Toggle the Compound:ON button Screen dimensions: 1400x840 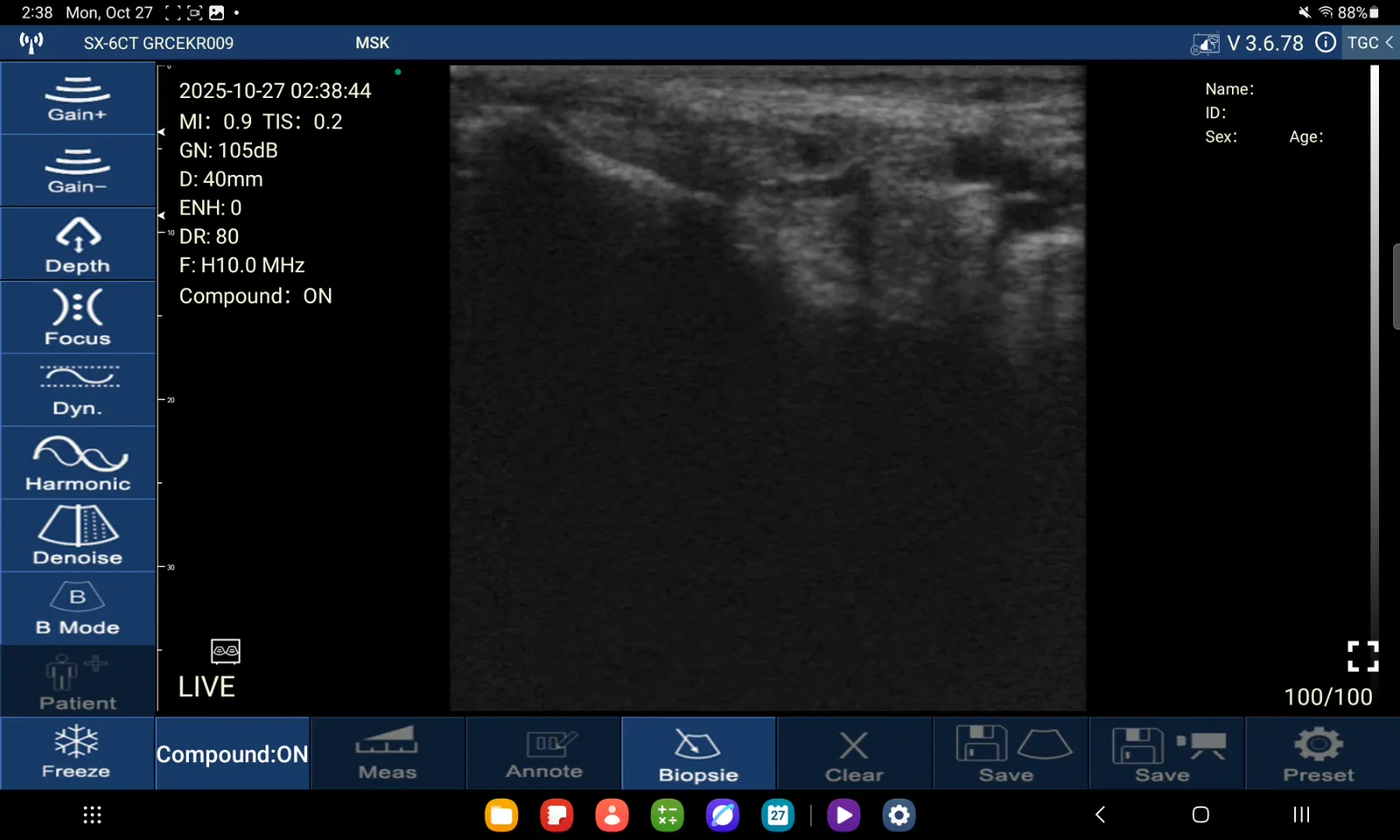(x=233, y=753)
